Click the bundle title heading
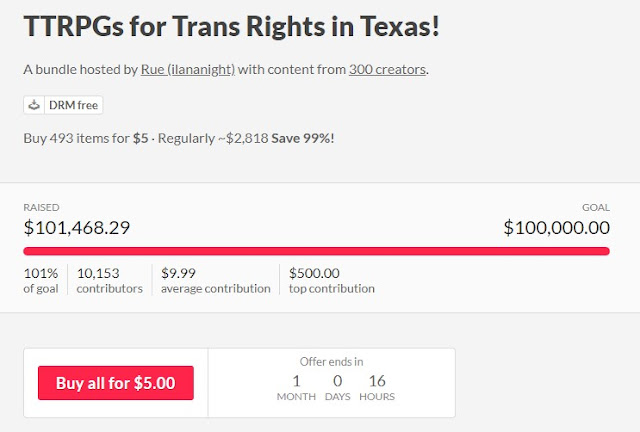 (231, 26)
